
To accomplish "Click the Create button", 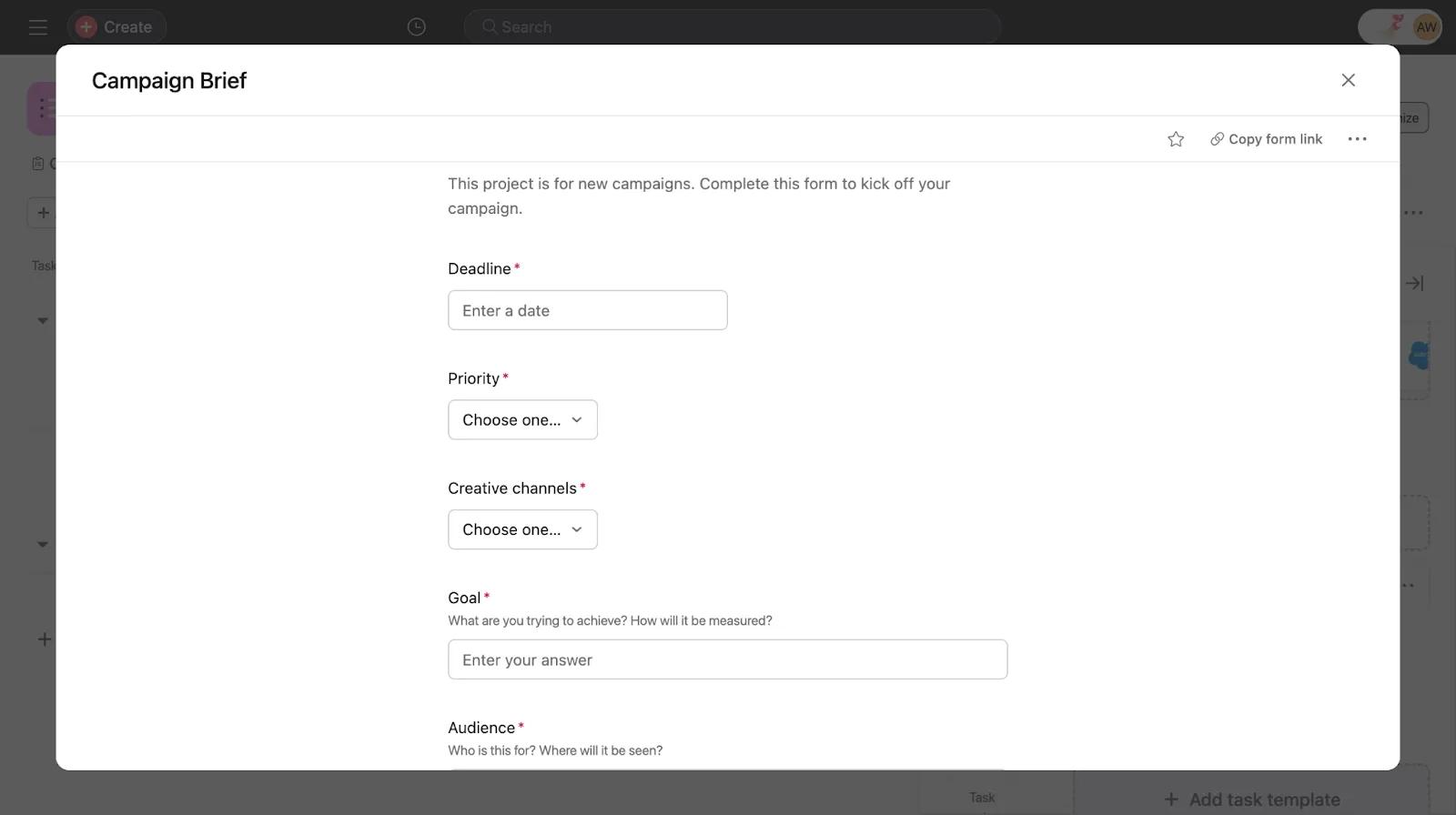I will [x=116, y=27].
